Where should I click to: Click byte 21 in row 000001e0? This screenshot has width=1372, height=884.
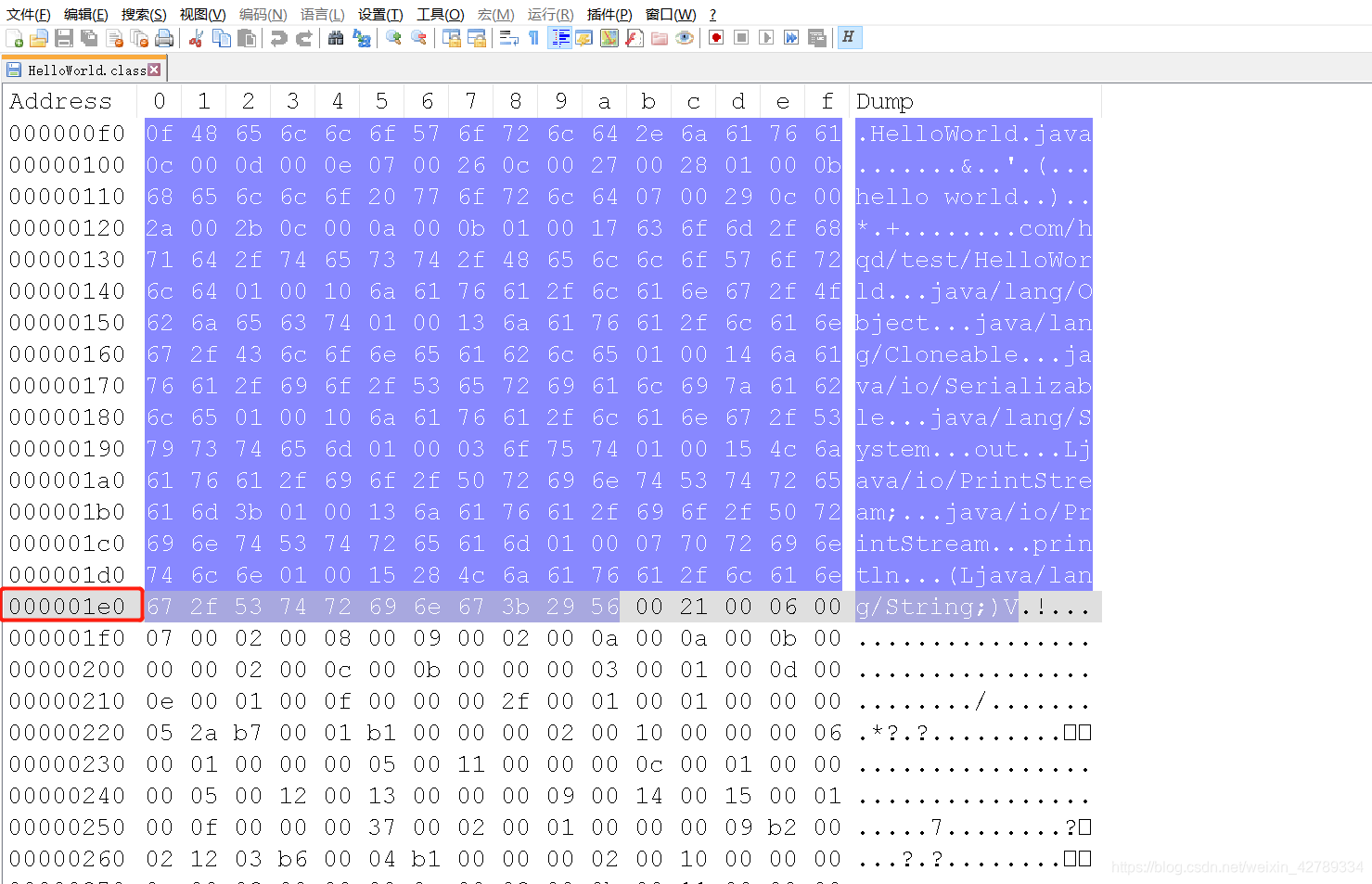coord(693,607)
